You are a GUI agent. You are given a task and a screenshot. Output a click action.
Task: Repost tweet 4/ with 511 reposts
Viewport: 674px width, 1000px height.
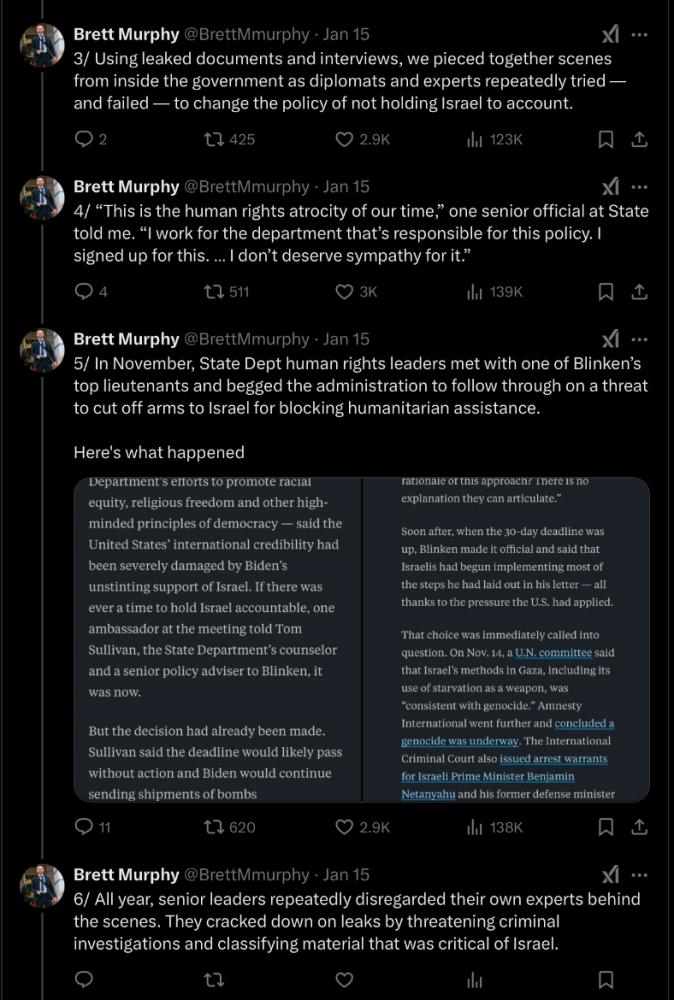point(212,292)
